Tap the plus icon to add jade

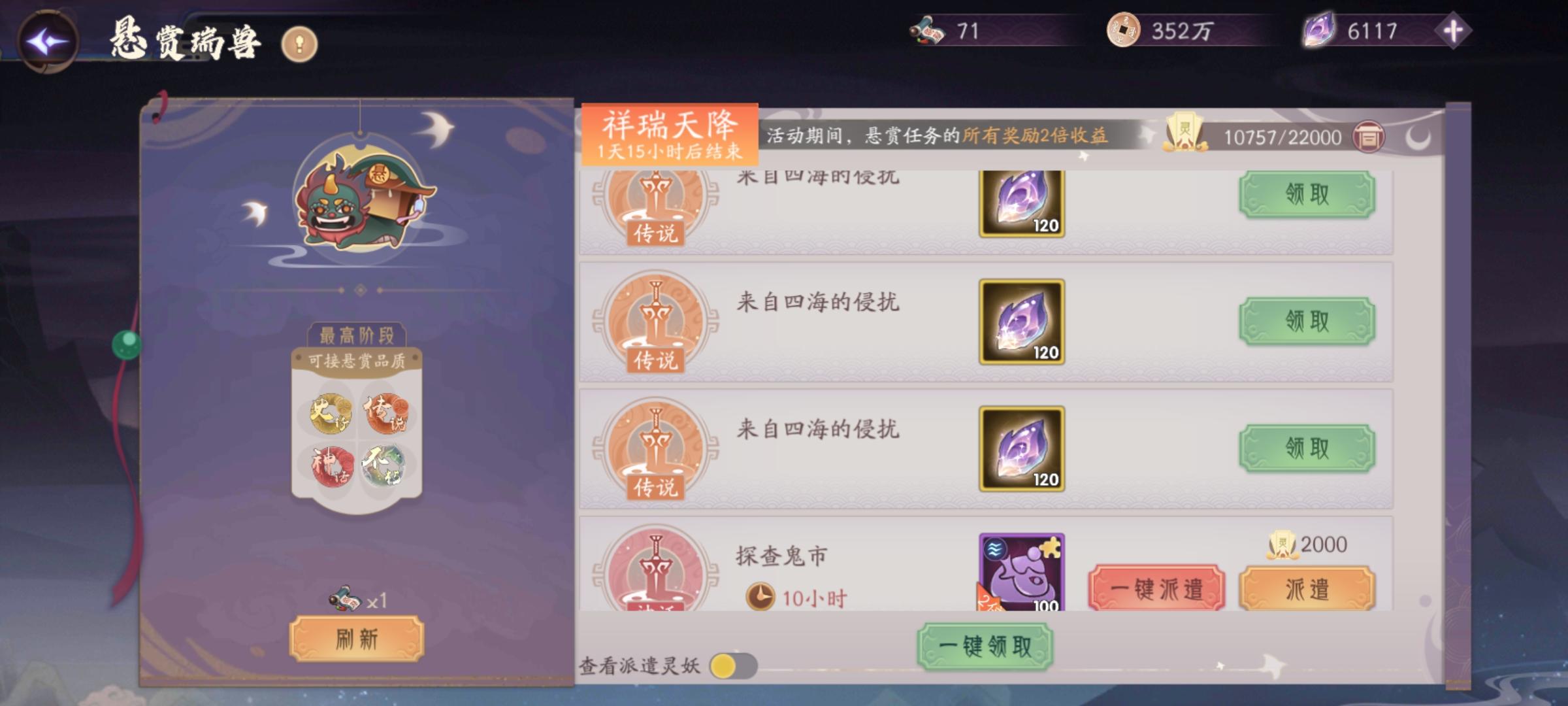point(1452,31)
